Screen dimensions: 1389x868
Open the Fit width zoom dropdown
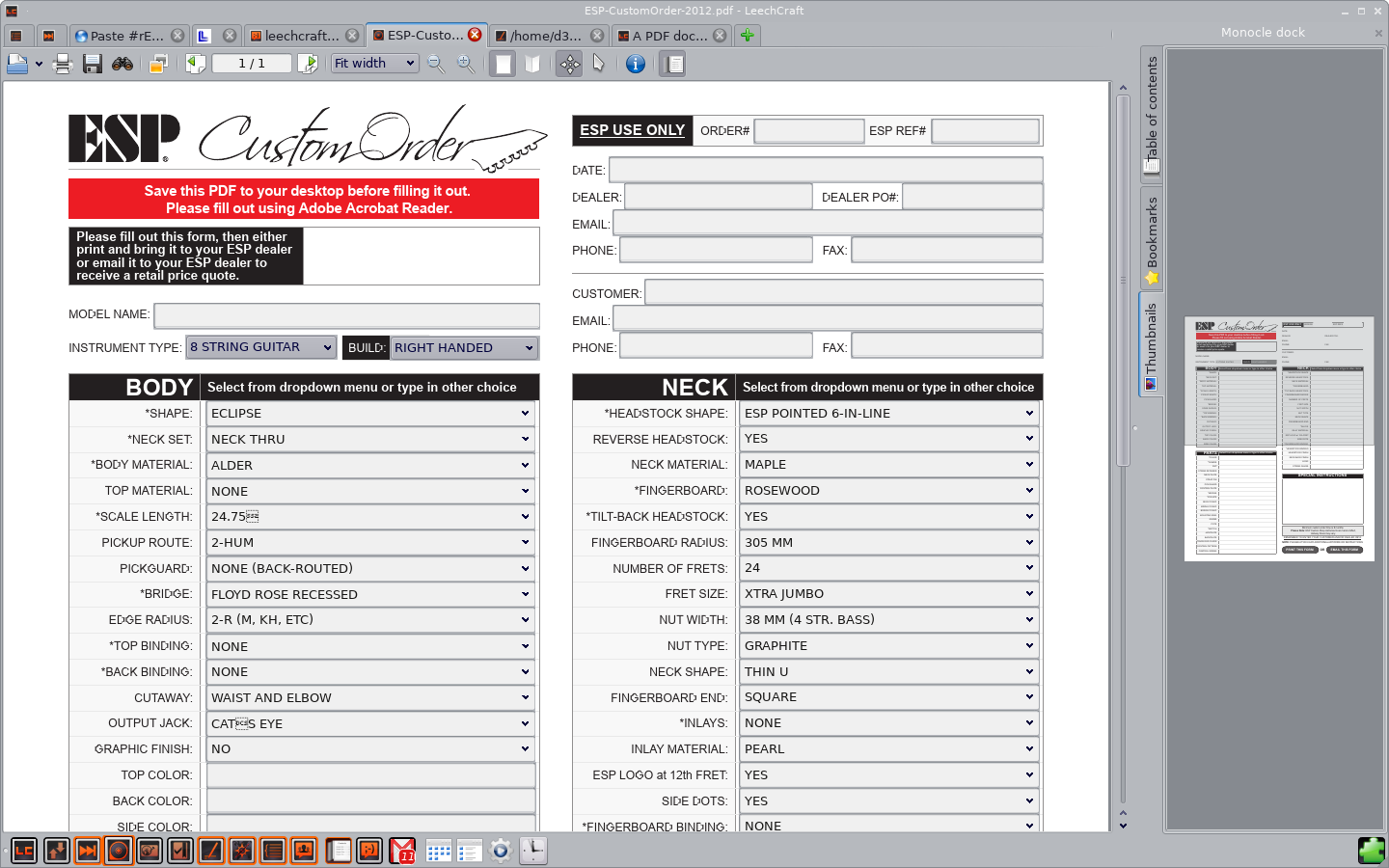[x=374, y=63]
